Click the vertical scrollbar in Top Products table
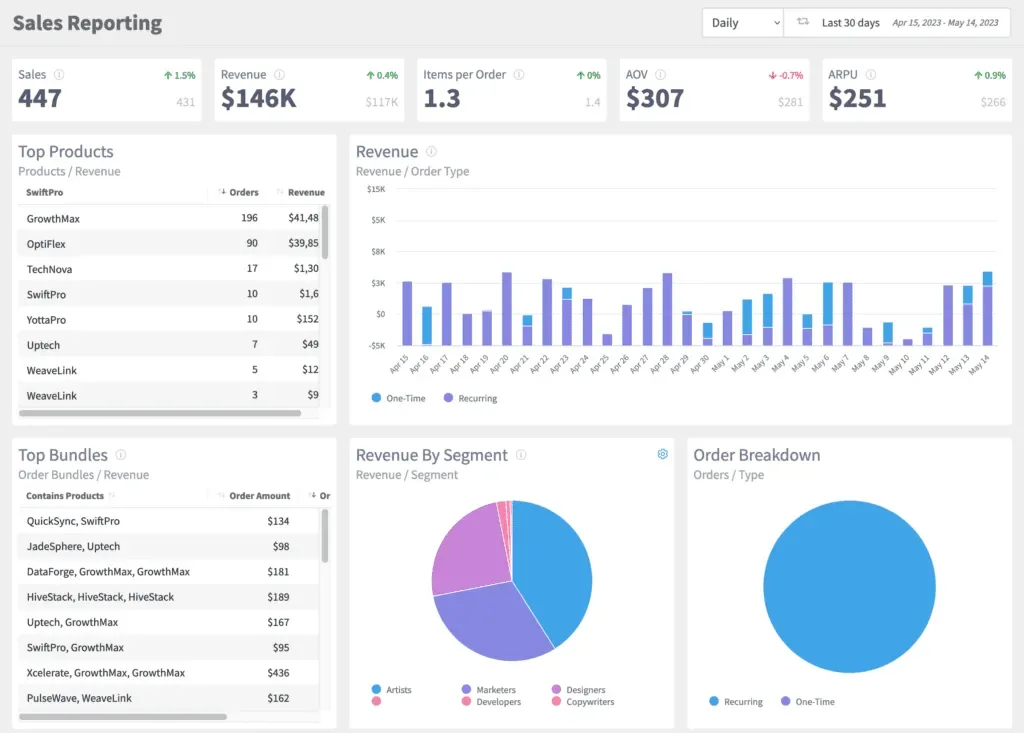The height and width of the screenshot is (733, 1024). pos(325,233)
